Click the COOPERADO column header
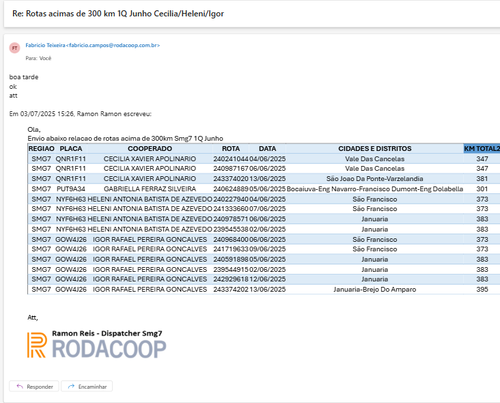 [x=150, y=149]
